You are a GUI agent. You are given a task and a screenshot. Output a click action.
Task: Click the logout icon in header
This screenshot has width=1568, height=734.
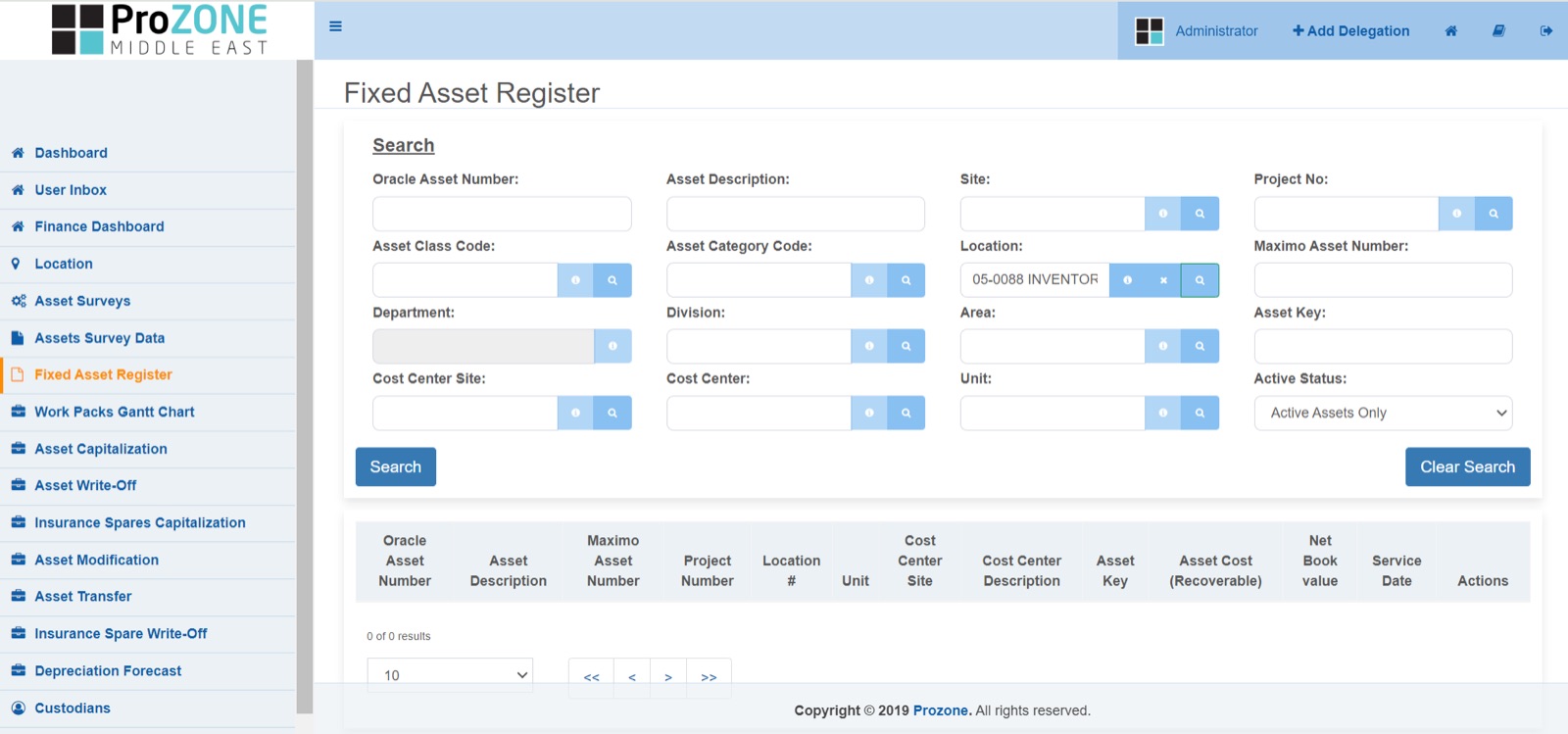pyautogui.click(x=1545, y=31)
